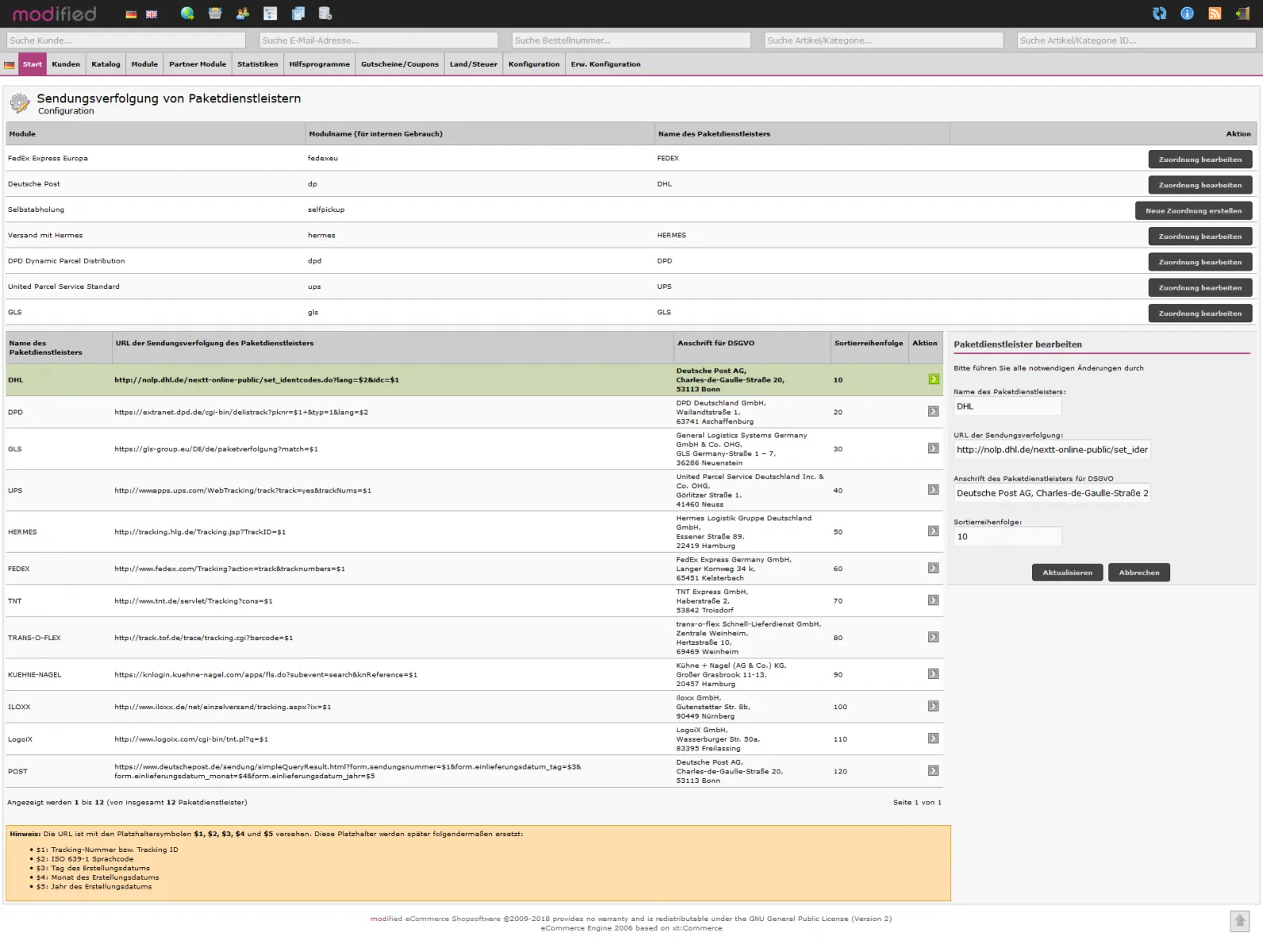Viewport: 1263px width, 952px height.
Task: Open the Konfiguration menu
Action: [x=533, y=64]
